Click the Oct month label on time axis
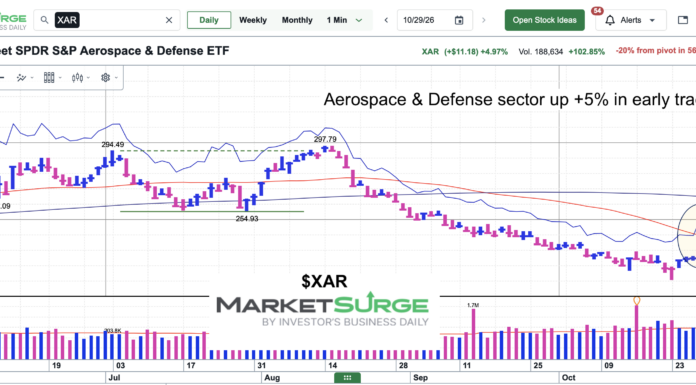The width and height of the screenshot is (696, 385). pyautogui.click(x=568, y=377)
